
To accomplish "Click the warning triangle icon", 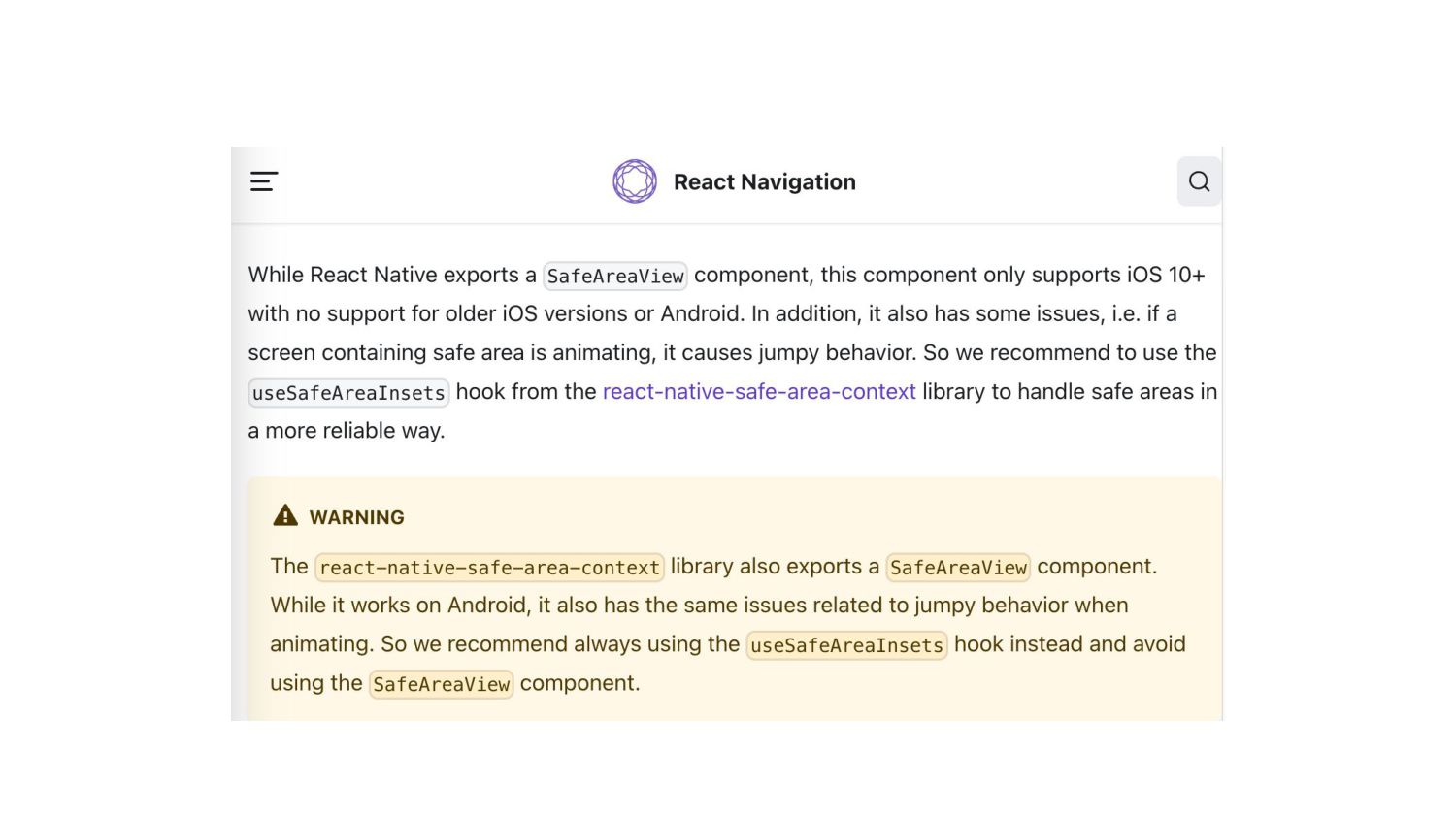I will coord(285,515).
